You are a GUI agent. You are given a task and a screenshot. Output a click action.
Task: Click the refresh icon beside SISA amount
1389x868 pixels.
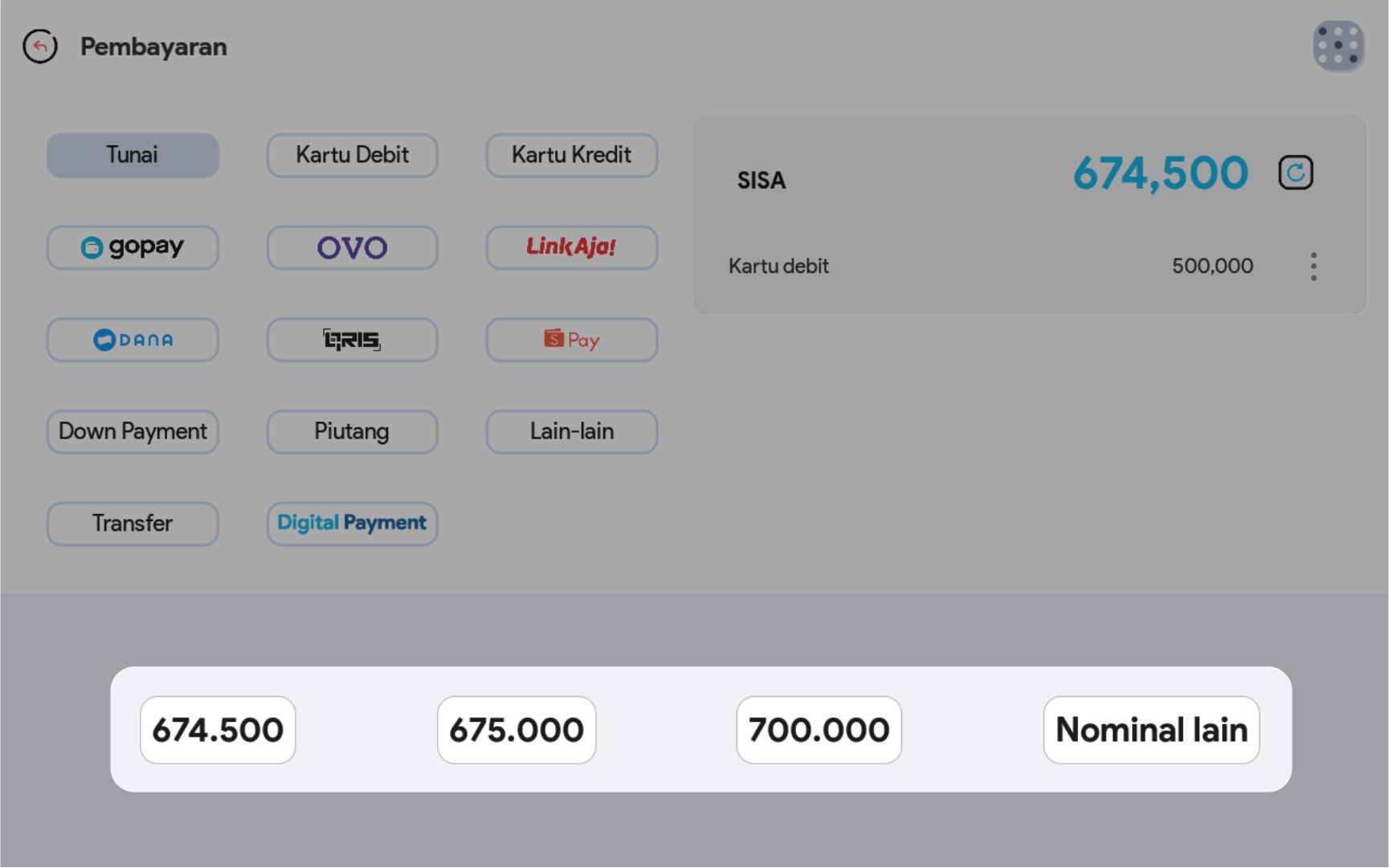coord(1295,173)
